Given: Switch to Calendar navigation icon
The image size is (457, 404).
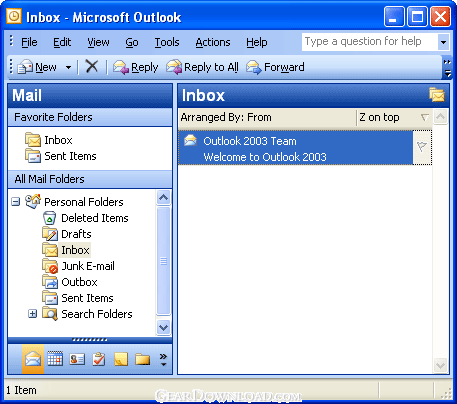Looking at the screenshot, I should click(55, 359).
